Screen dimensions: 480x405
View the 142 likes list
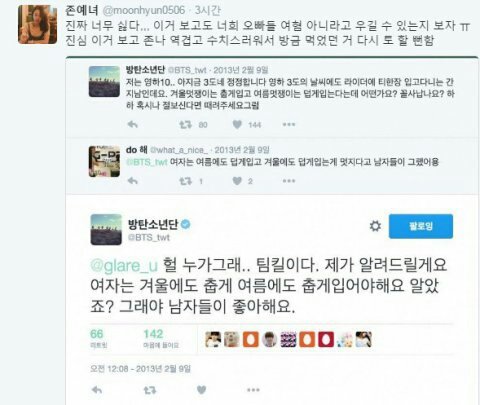(x=161, y=338)
